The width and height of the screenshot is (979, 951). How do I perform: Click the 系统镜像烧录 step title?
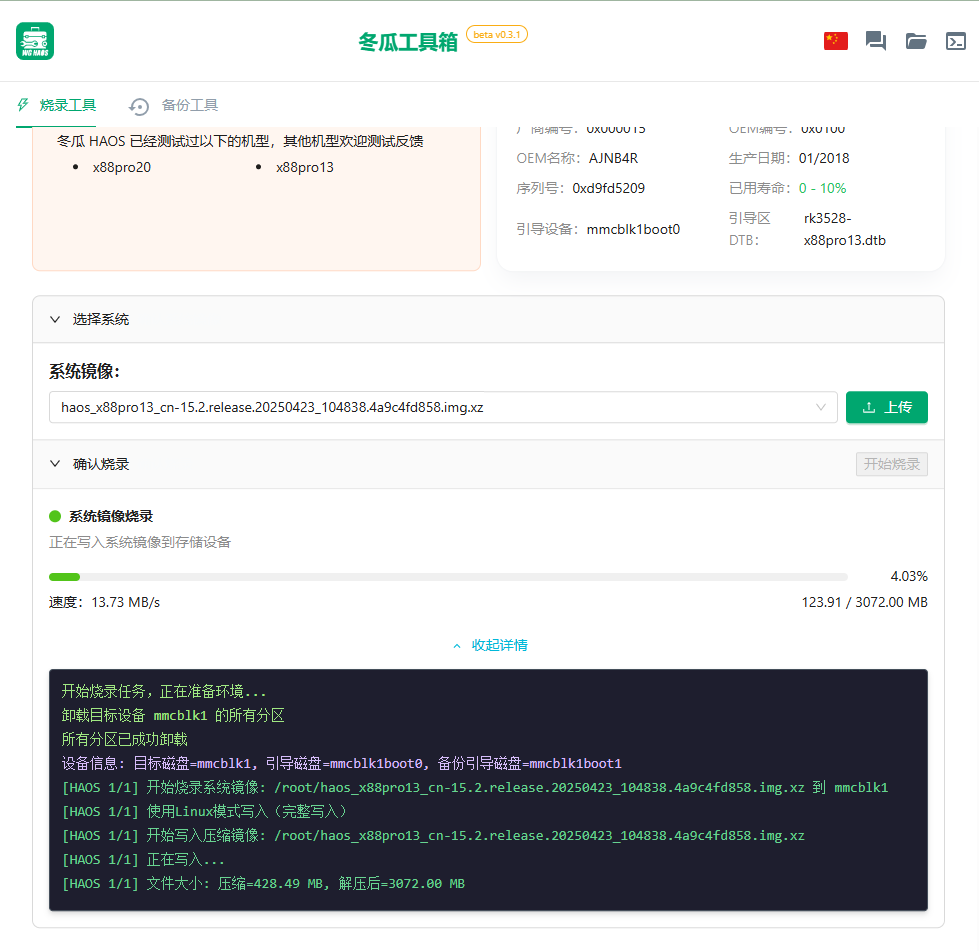pyautogui.click(x=111, y=516)
